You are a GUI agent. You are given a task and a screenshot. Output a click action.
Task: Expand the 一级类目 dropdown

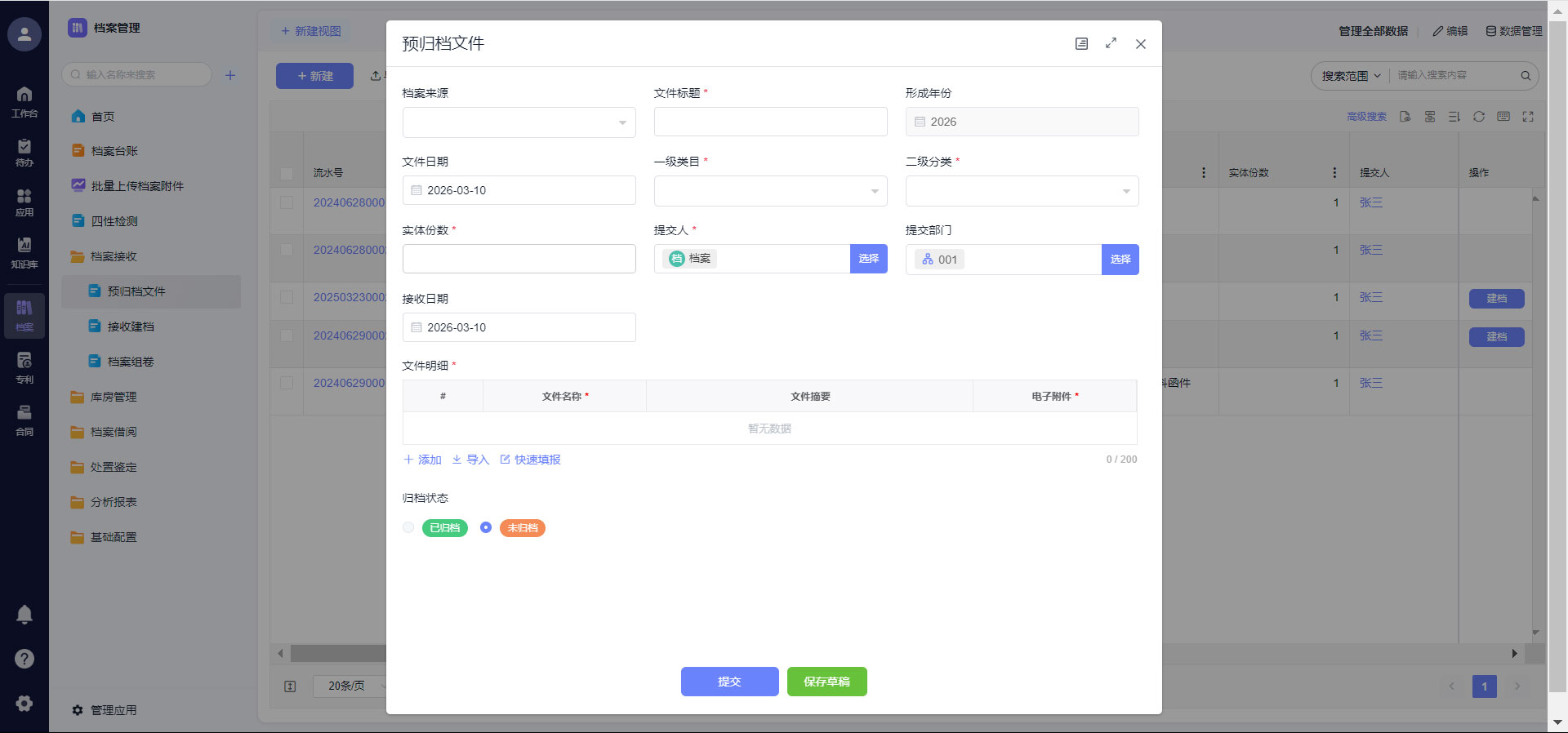[x=770, y=191]
